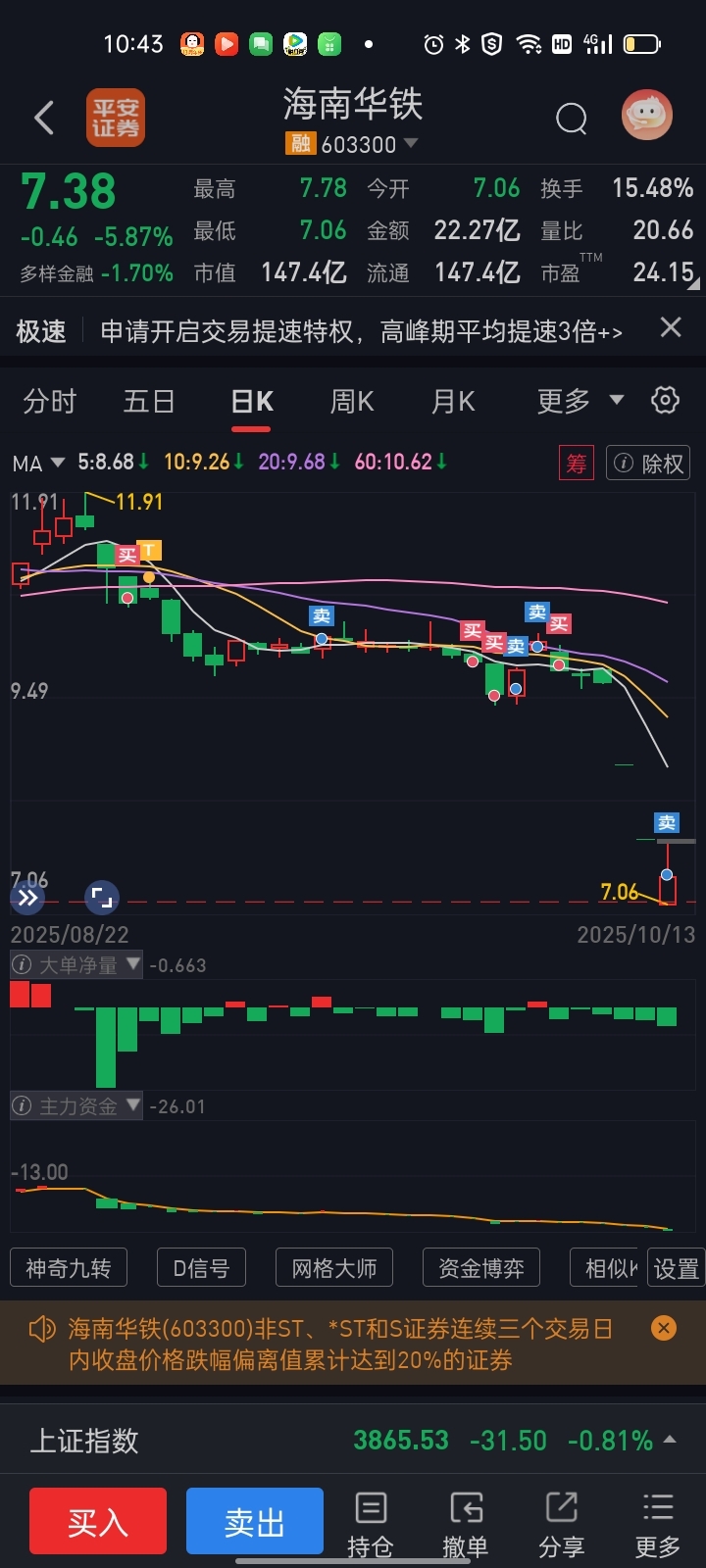Tap the 市值 147.4亿 value
This screenshot has height=1568, width=706.
[304, 272]
